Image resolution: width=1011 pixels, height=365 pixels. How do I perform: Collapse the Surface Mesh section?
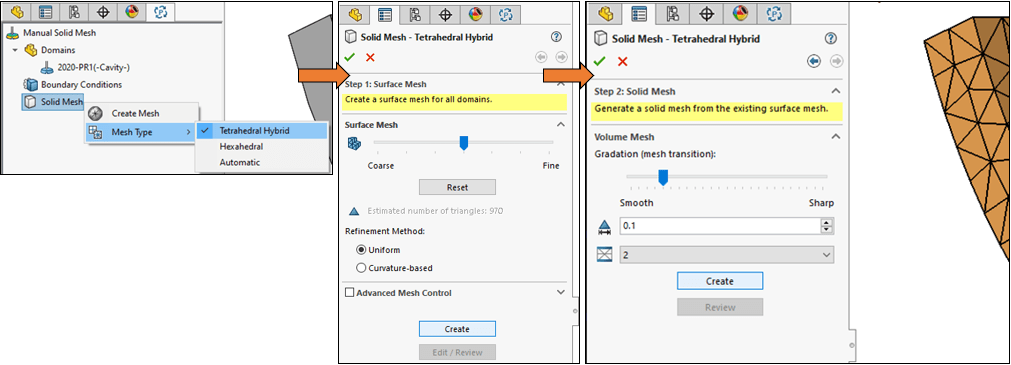point(561,124)
